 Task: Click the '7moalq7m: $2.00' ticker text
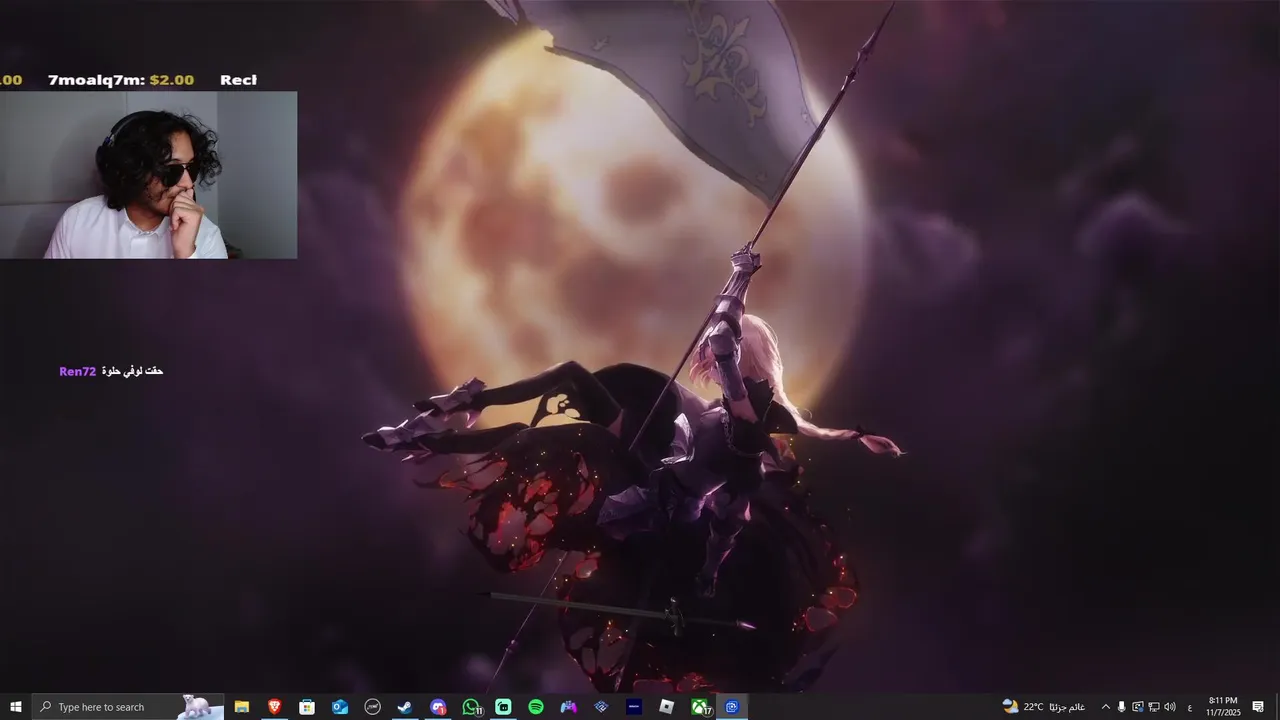tap(121, 80)
